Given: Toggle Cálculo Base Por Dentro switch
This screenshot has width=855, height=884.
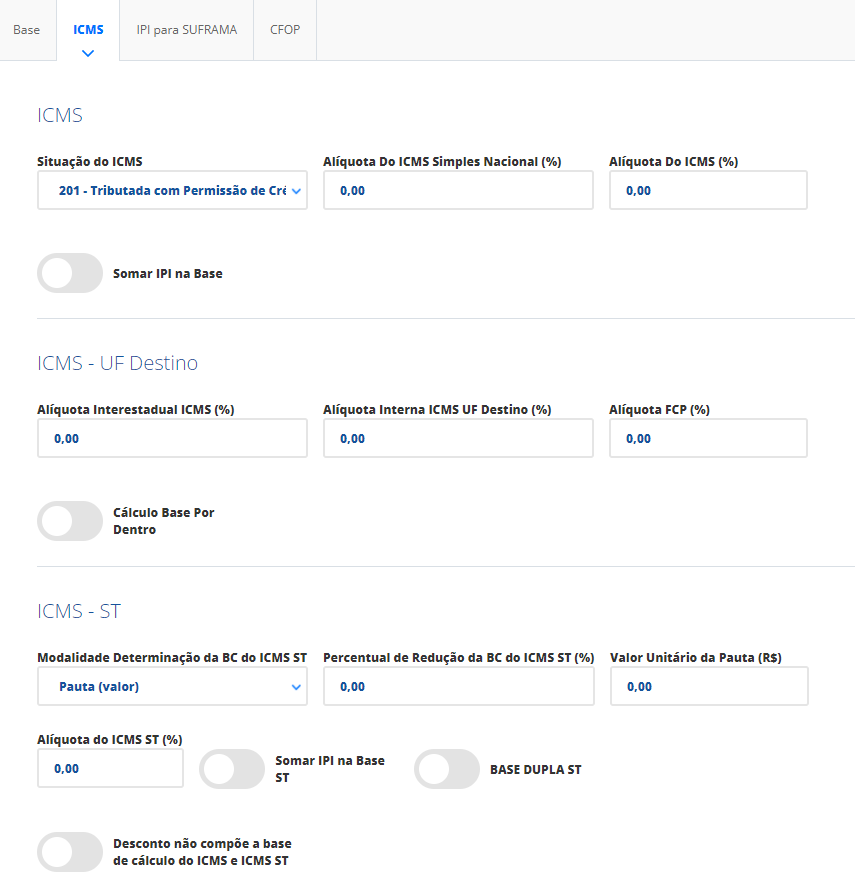Looking at the screenshot, I should coord(70,521).
